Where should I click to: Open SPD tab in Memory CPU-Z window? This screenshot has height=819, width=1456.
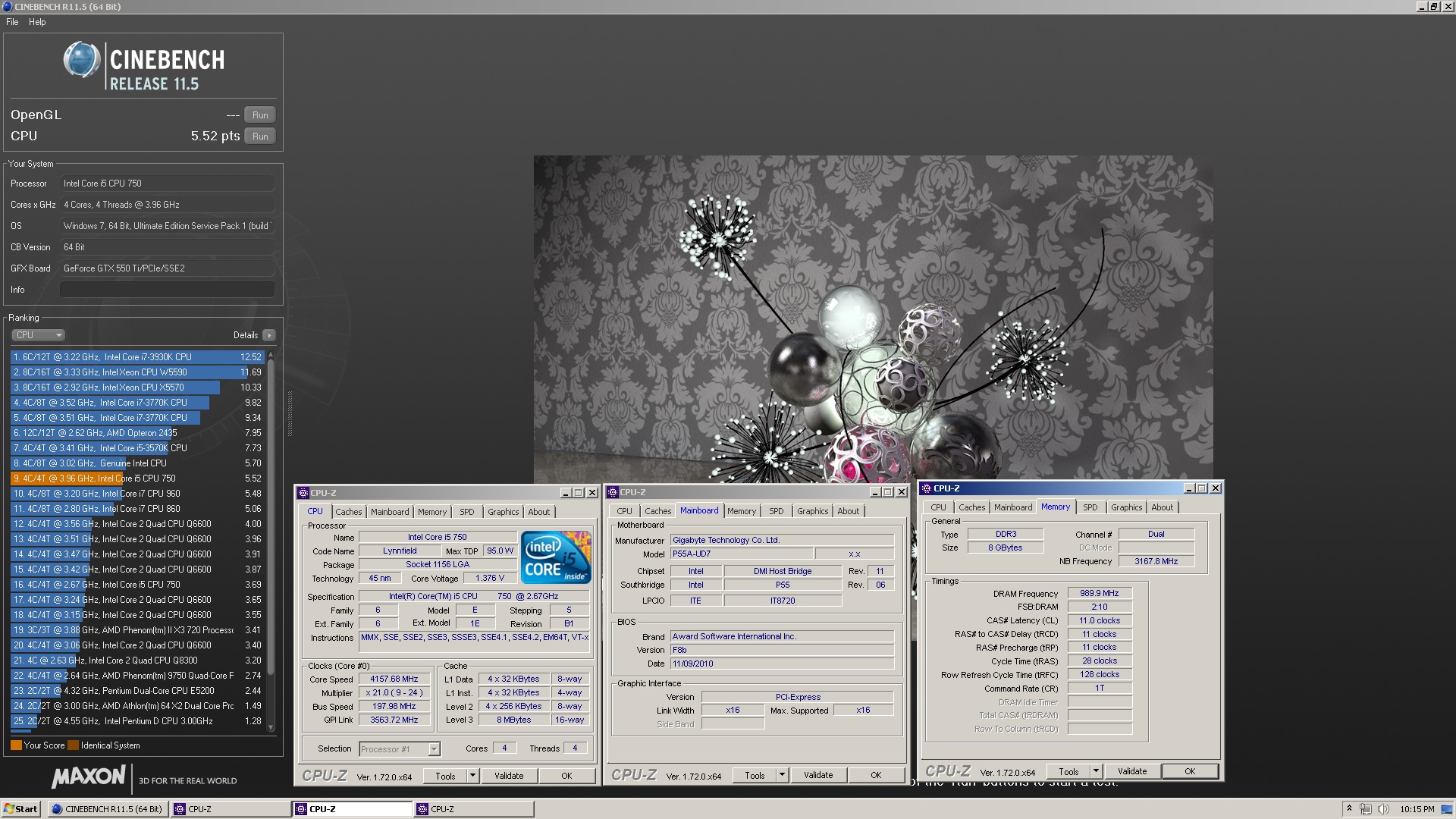click(1090, 507)
